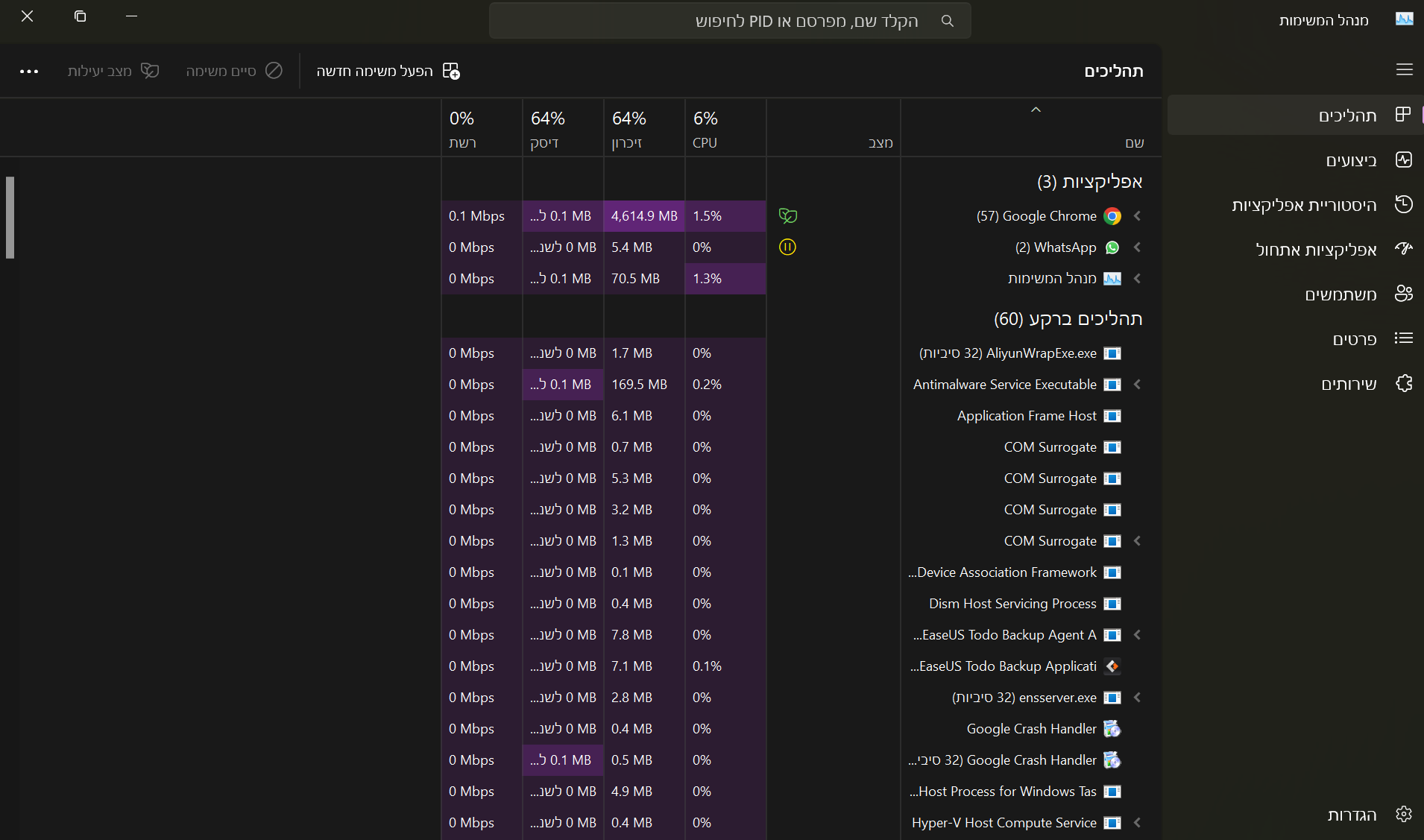Click the process list vertical scrollbar thumb
The height and width of the screenshot is (840, 1424).
click(10, 217)
